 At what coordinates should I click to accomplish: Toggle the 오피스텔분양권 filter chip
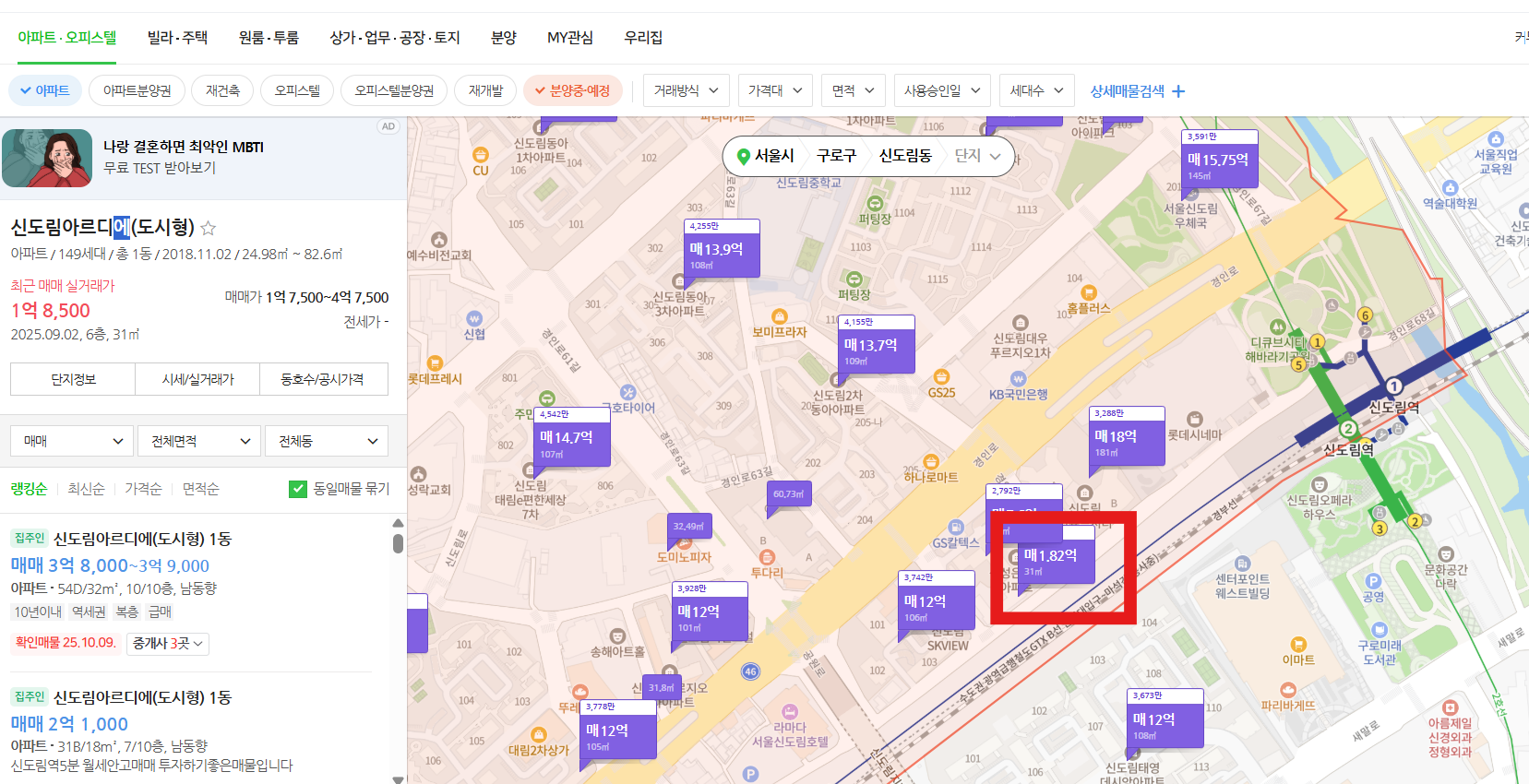[x=394, y=90]
